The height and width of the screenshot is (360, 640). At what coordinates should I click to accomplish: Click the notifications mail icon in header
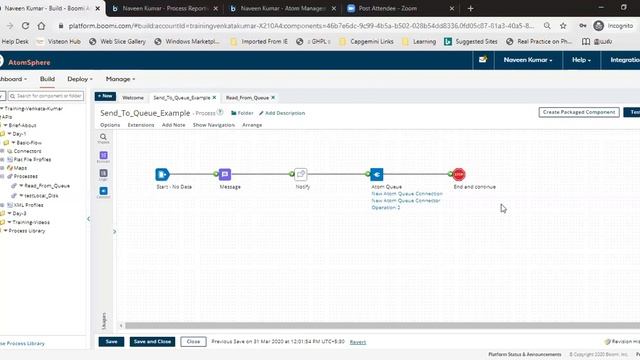tap(482, 60)
